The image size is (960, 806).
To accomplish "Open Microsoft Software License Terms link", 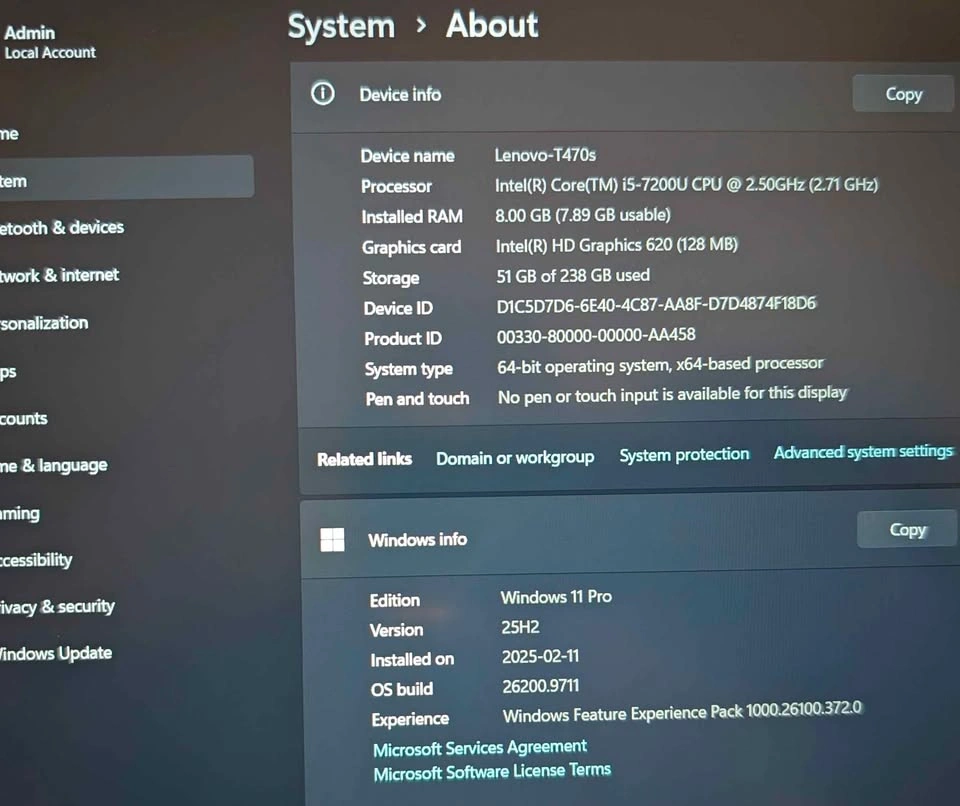I will [x=492, y=772].
